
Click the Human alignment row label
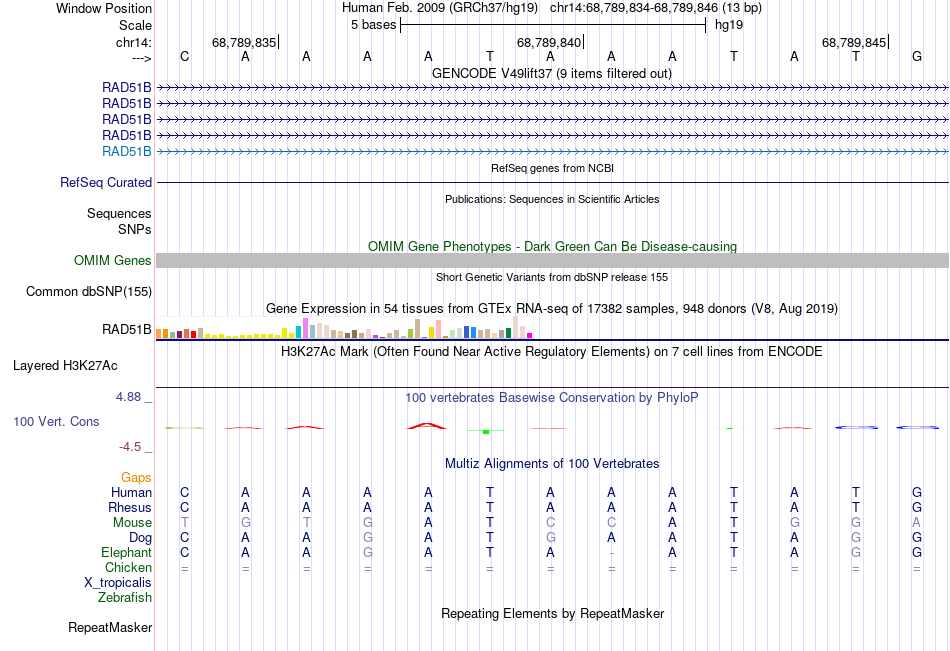click(131, 493)
